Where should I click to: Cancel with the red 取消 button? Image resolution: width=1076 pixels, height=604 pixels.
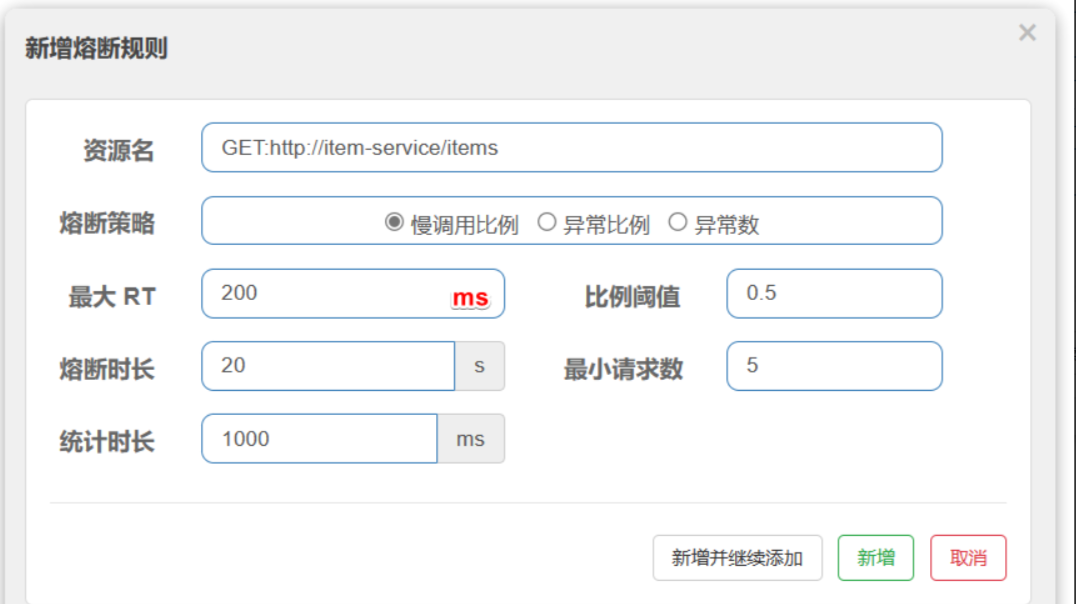(967, 558)
